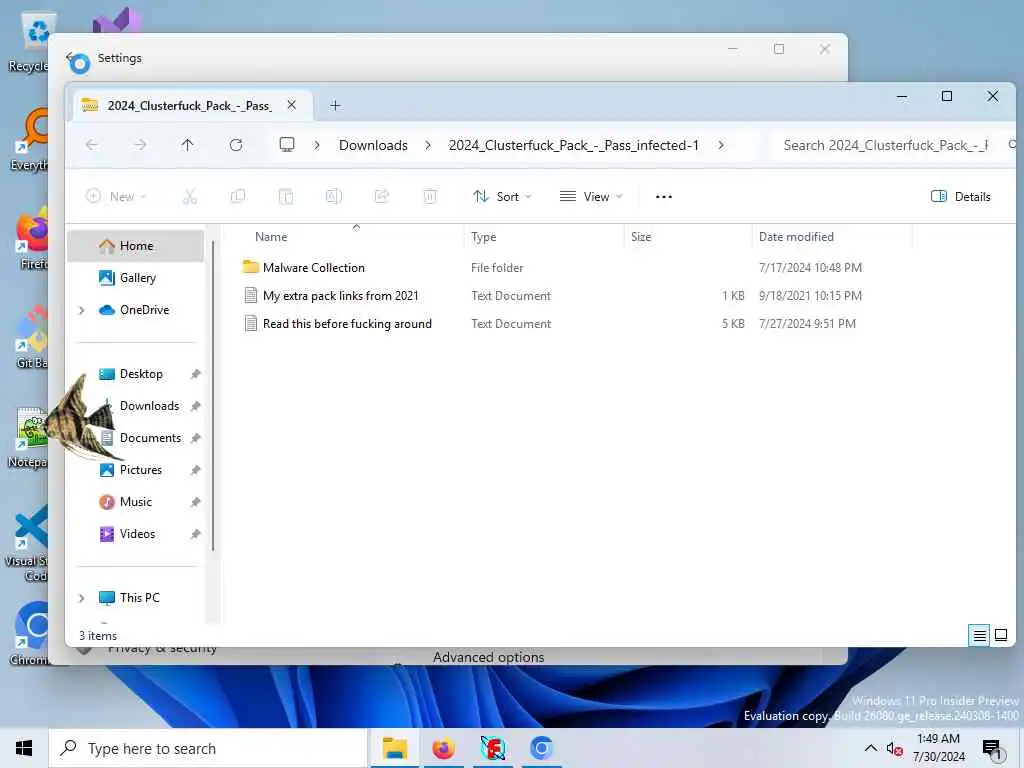Viewport: 1024px width, 768px height.
Task: Open File Explorer from the taskbar
Action: (x=395, y=748)
